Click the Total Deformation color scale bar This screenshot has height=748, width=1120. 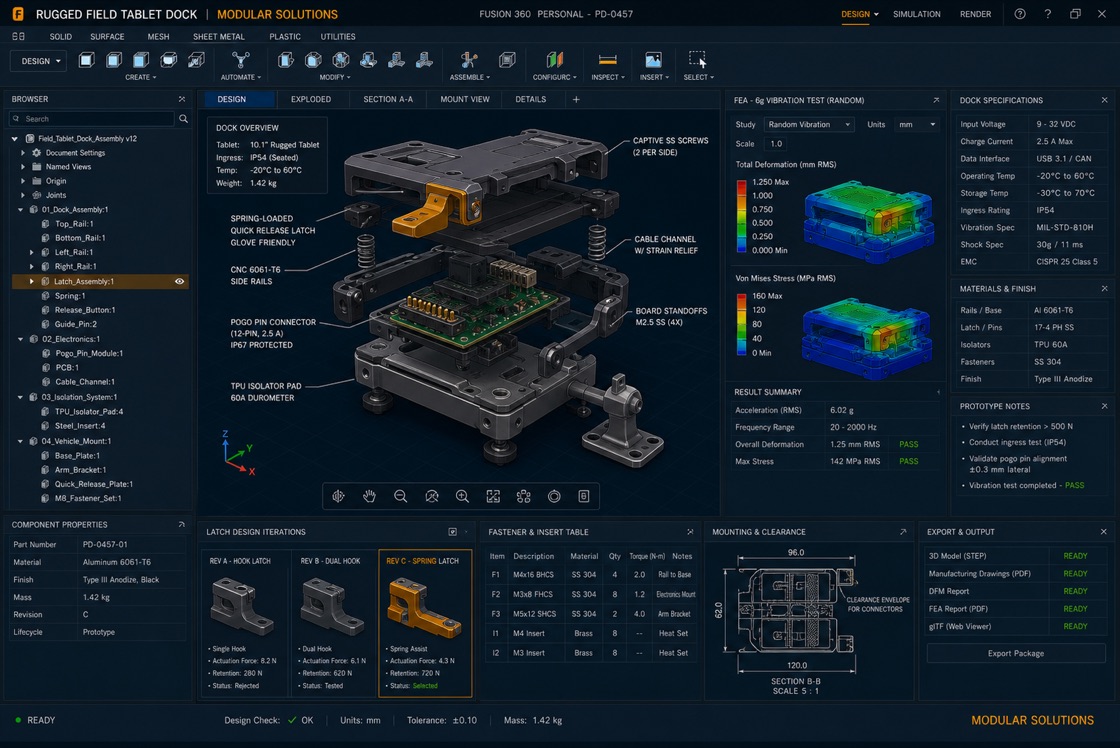tap(741, 216)
